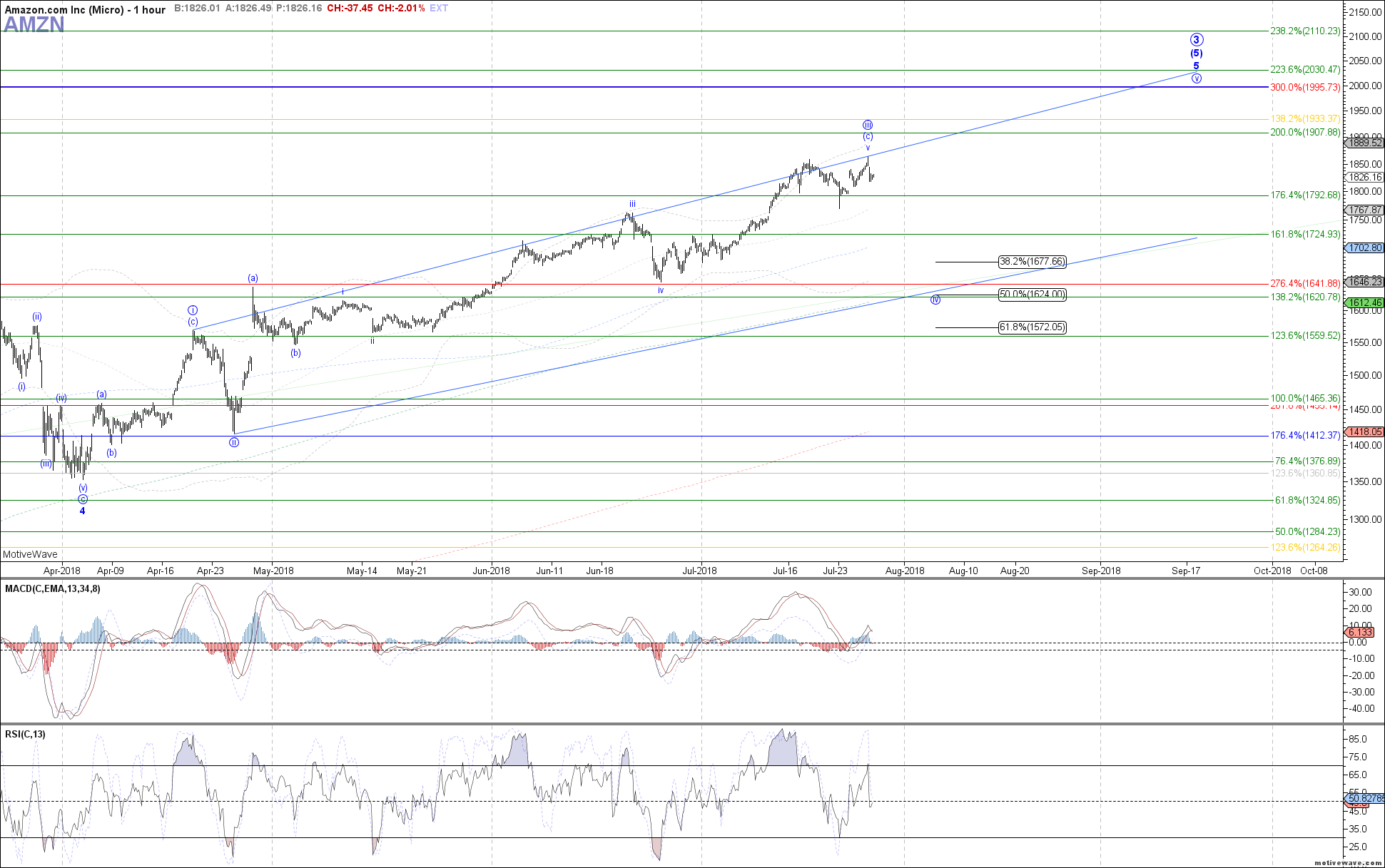Viewport: 1385px width, 868px height.
Task: Select the 223.6%(2030.47) Fibonacci label
Action: 1305,70
